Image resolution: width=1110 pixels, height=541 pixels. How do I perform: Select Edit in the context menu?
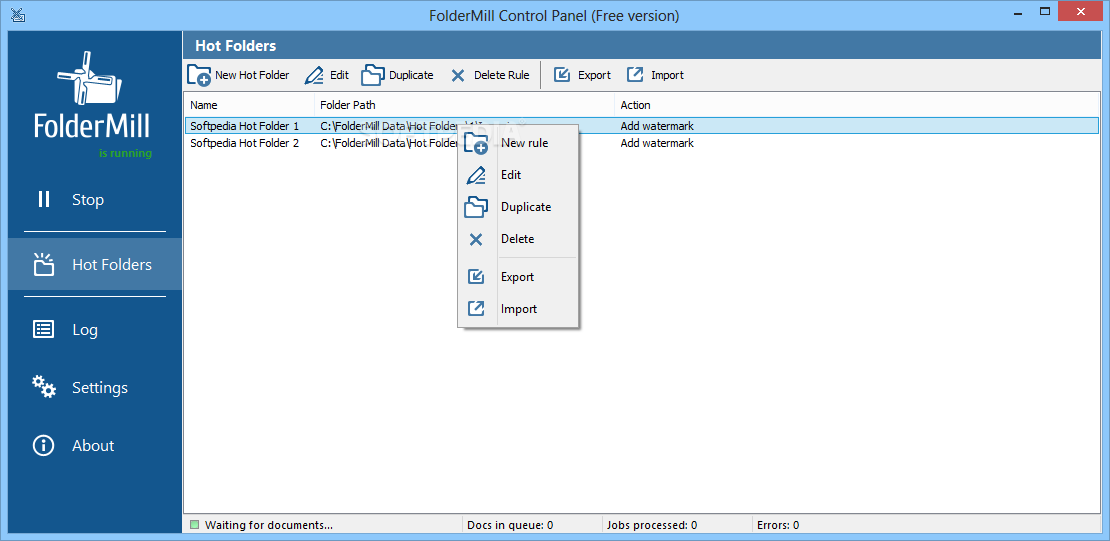point(511,175)
